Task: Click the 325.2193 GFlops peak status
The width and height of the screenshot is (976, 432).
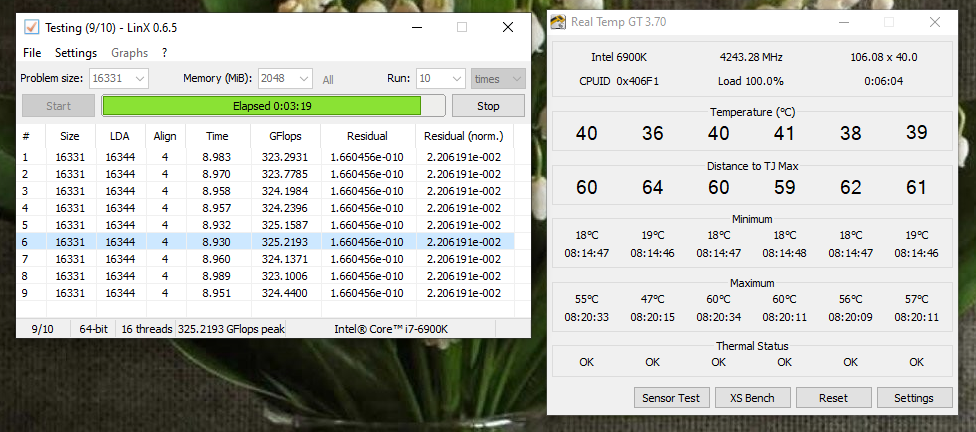Action: tap(231, 329)
